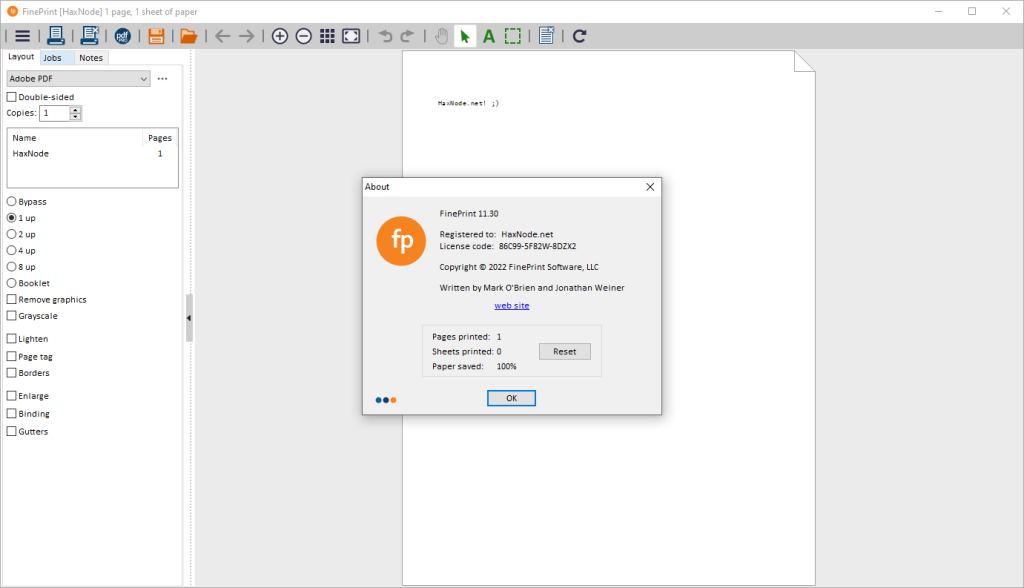This screenshot has width=1024, height=588.
Task: Maximize the FinePrint window
Action: tap(972, 11)
